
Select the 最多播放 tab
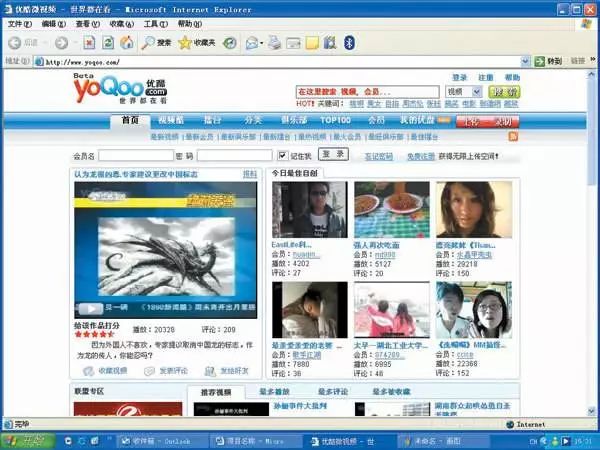pos(274,391)
